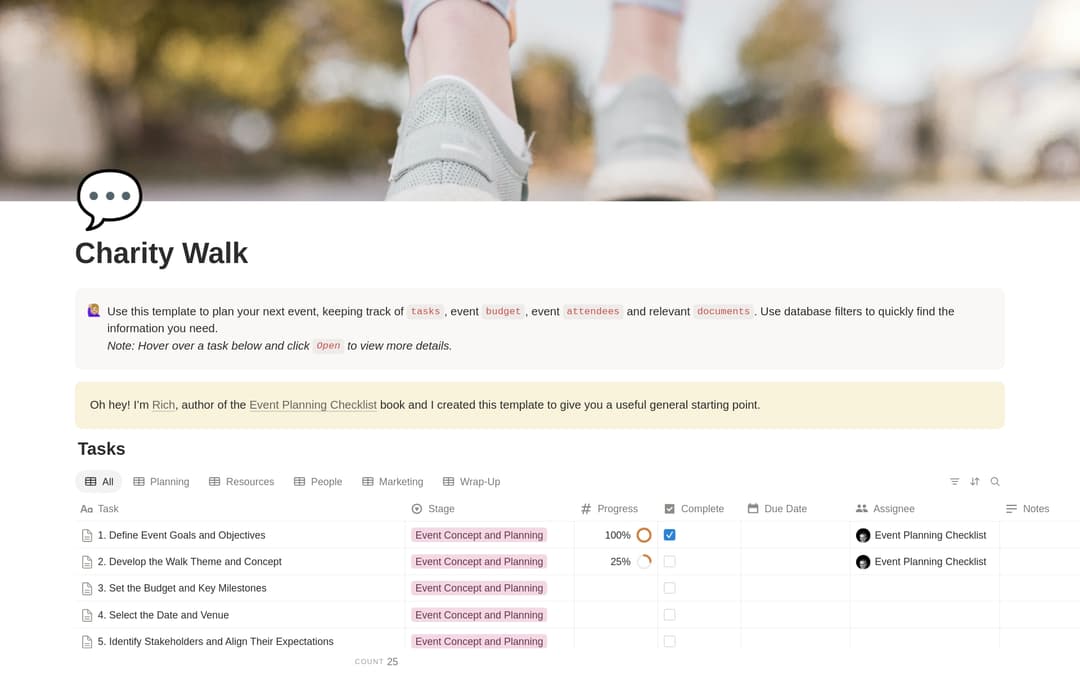The image size is (1080, 674).
Task: Open the COUNT 25 calculation menu
Action: click(377, 662)
